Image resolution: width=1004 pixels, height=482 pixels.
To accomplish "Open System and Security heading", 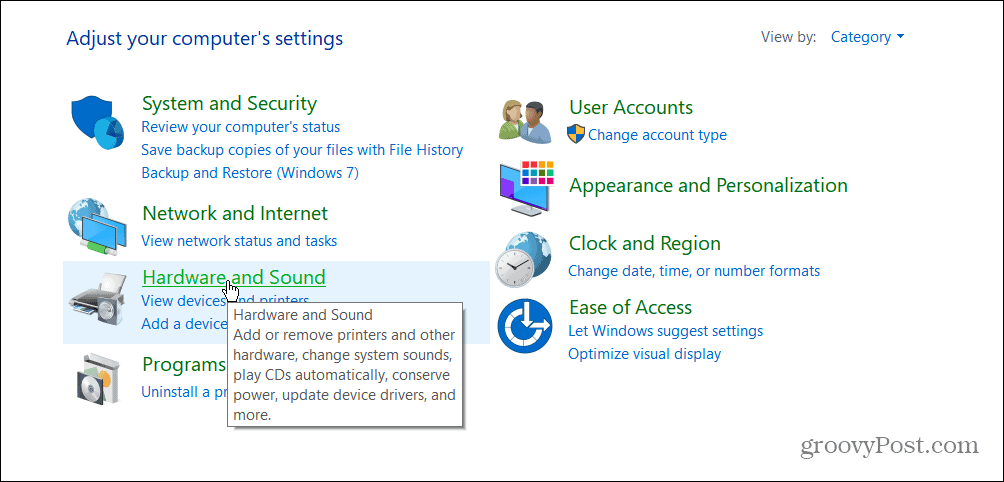I will pos(229,103).
